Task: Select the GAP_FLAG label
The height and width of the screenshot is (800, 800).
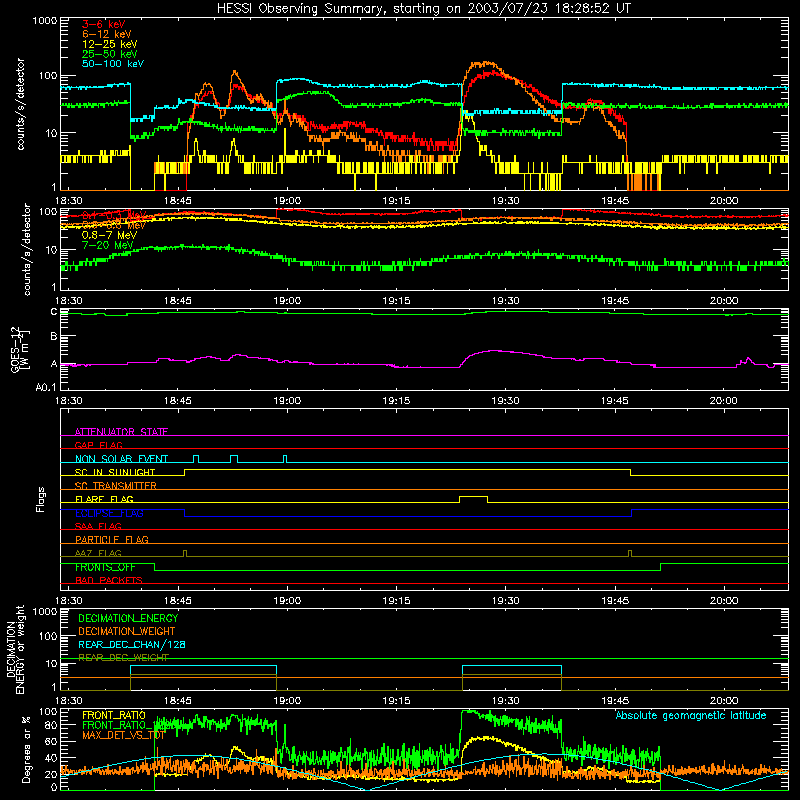Action: pyautogui.click(x=98, y=445)
